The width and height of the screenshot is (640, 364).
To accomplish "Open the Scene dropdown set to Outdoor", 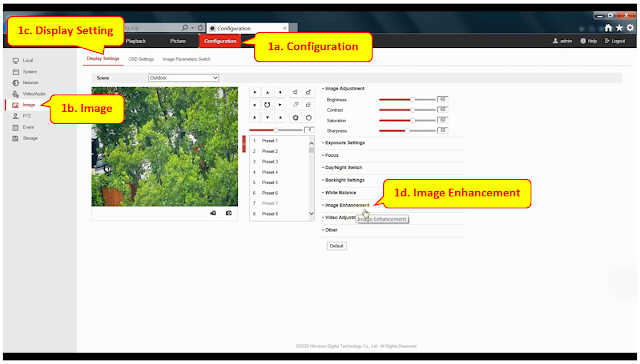I will (x=183, y=78).
